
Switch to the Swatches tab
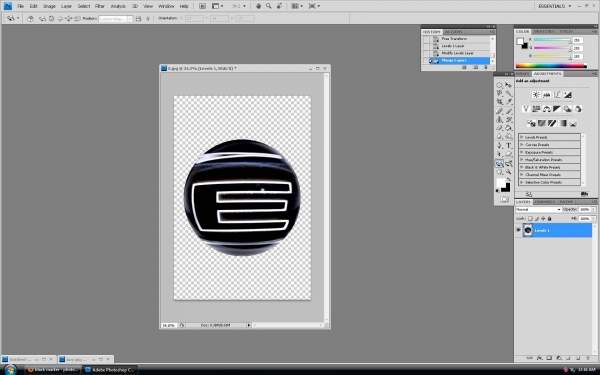(544, 31)
